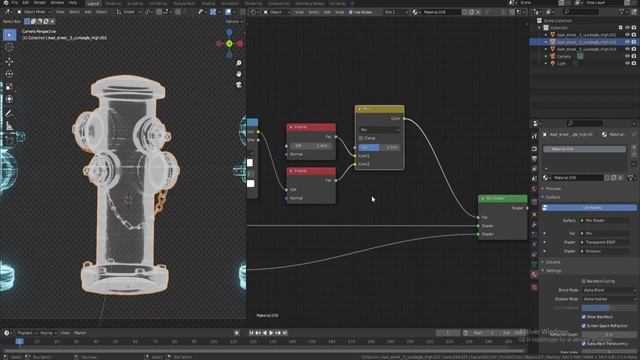Screen dimensions: 640x360
Task: Jump to timeline end button
Action: click(x=285, y=333)
